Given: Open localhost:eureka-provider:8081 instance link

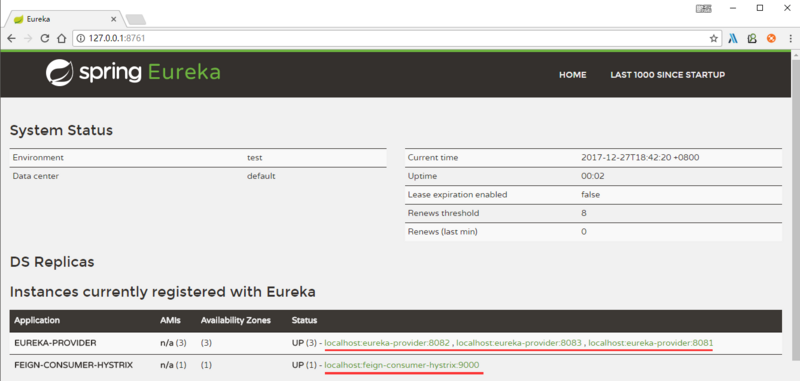Looking at the screenshot, I should tap(651, 343).
